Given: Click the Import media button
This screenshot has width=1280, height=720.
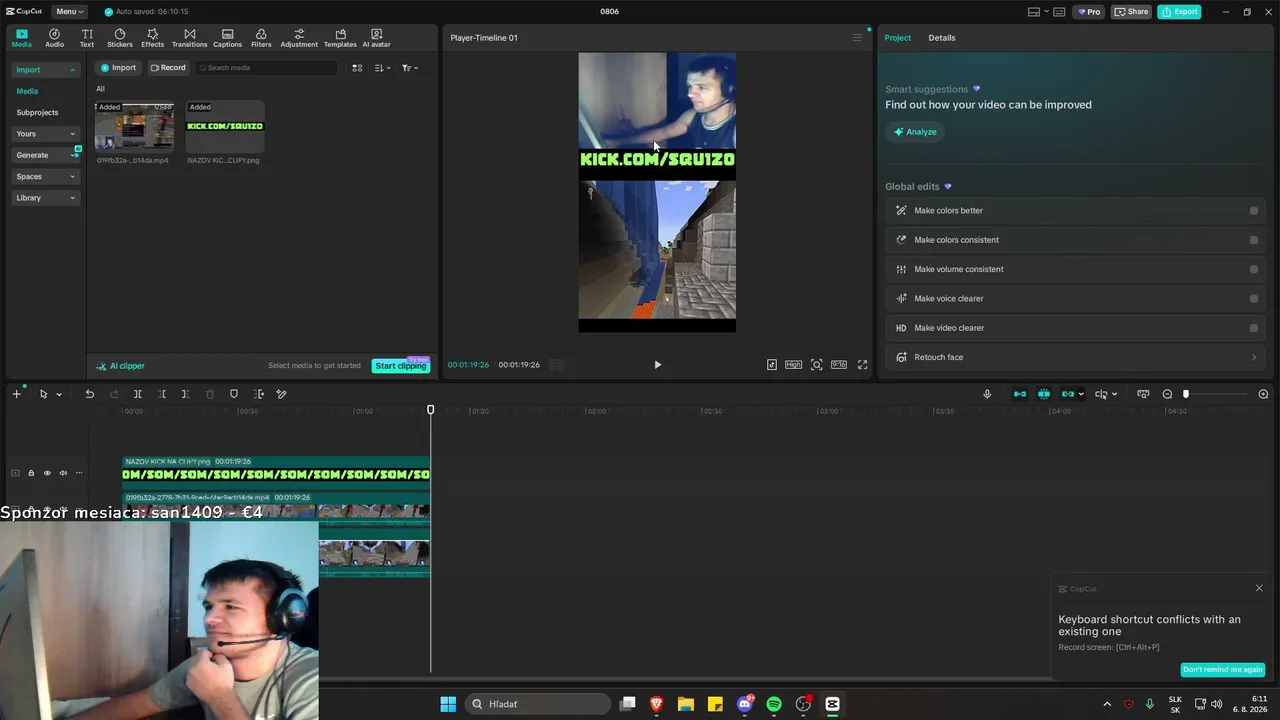Looking at the screenshot, I should tap(118, 68).
